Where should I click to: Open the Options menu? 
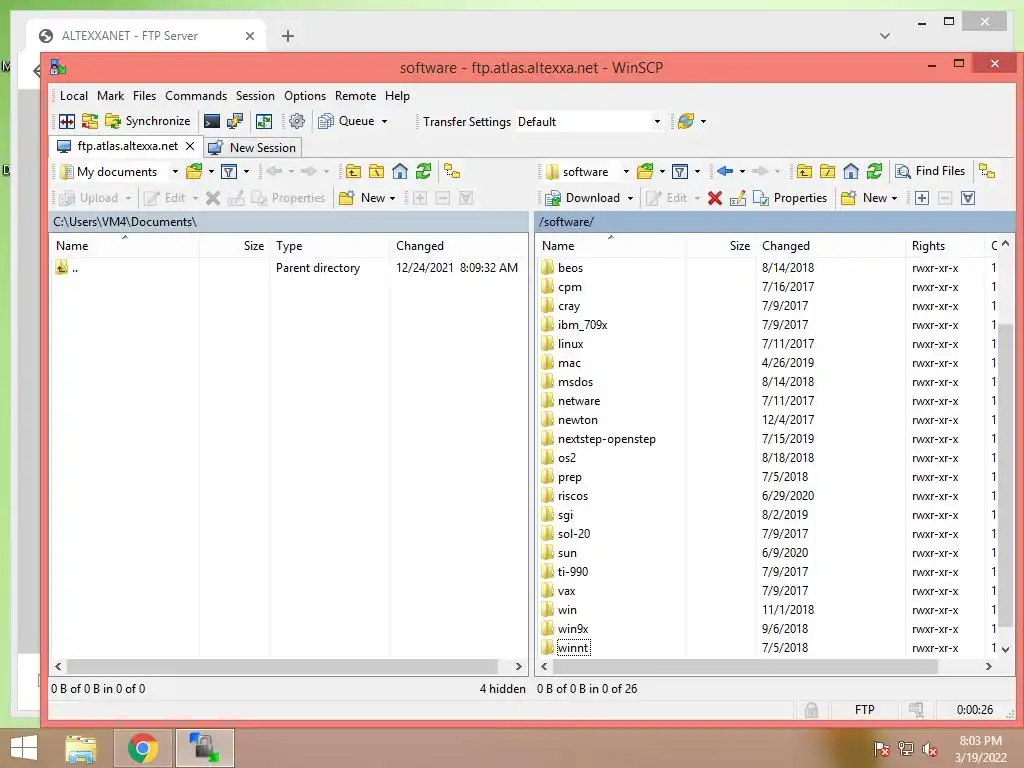(305, 96)
